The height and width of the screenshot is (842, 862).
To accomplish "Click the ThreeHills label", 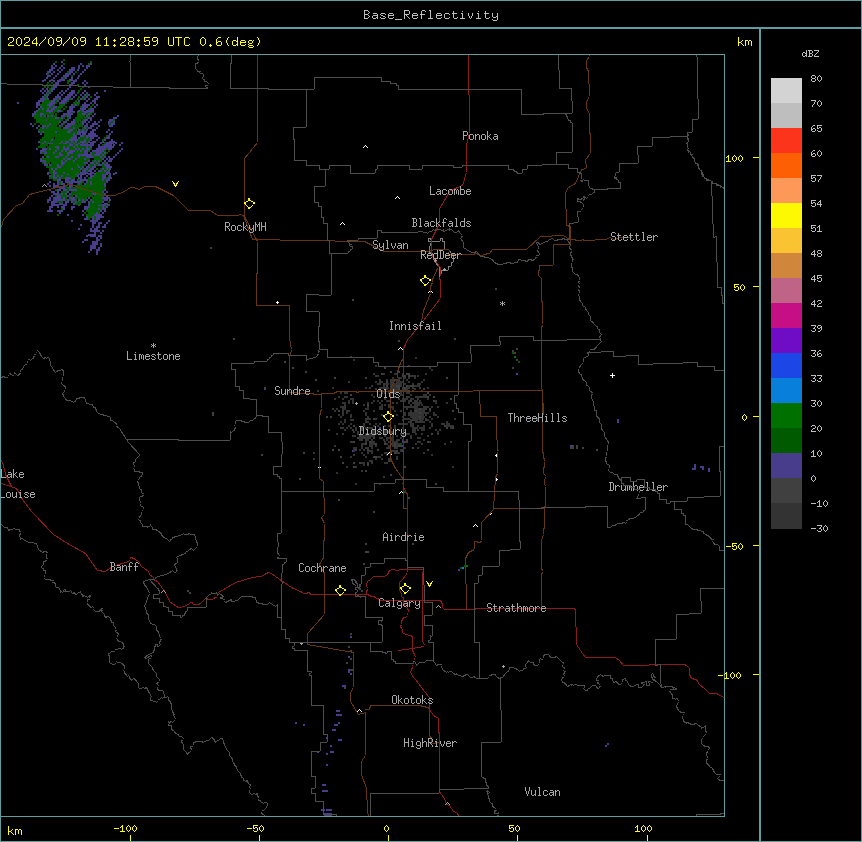I will [x=537, y=418].
